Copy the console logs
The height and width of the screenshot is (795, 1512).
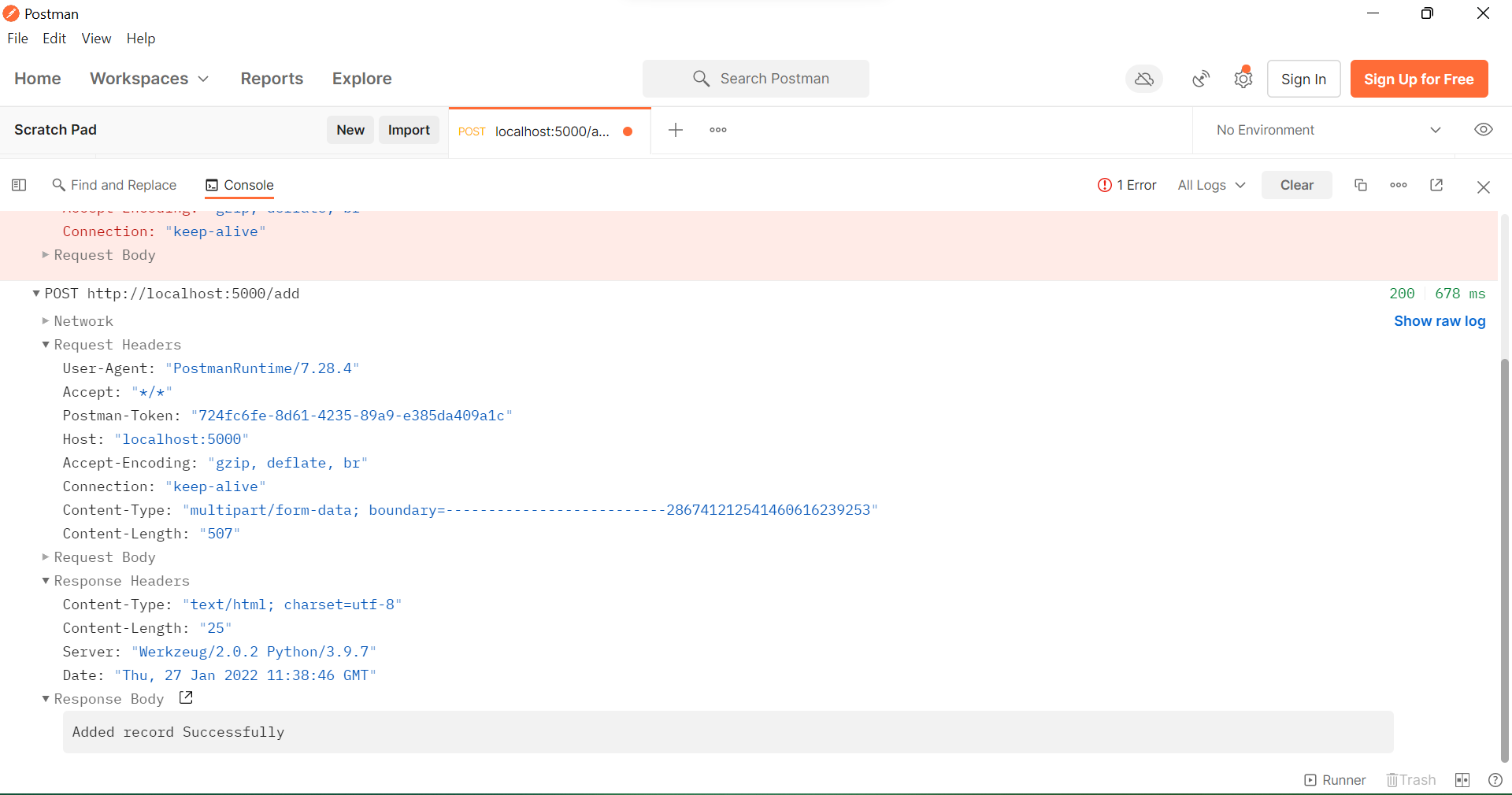click(1360, 185)
